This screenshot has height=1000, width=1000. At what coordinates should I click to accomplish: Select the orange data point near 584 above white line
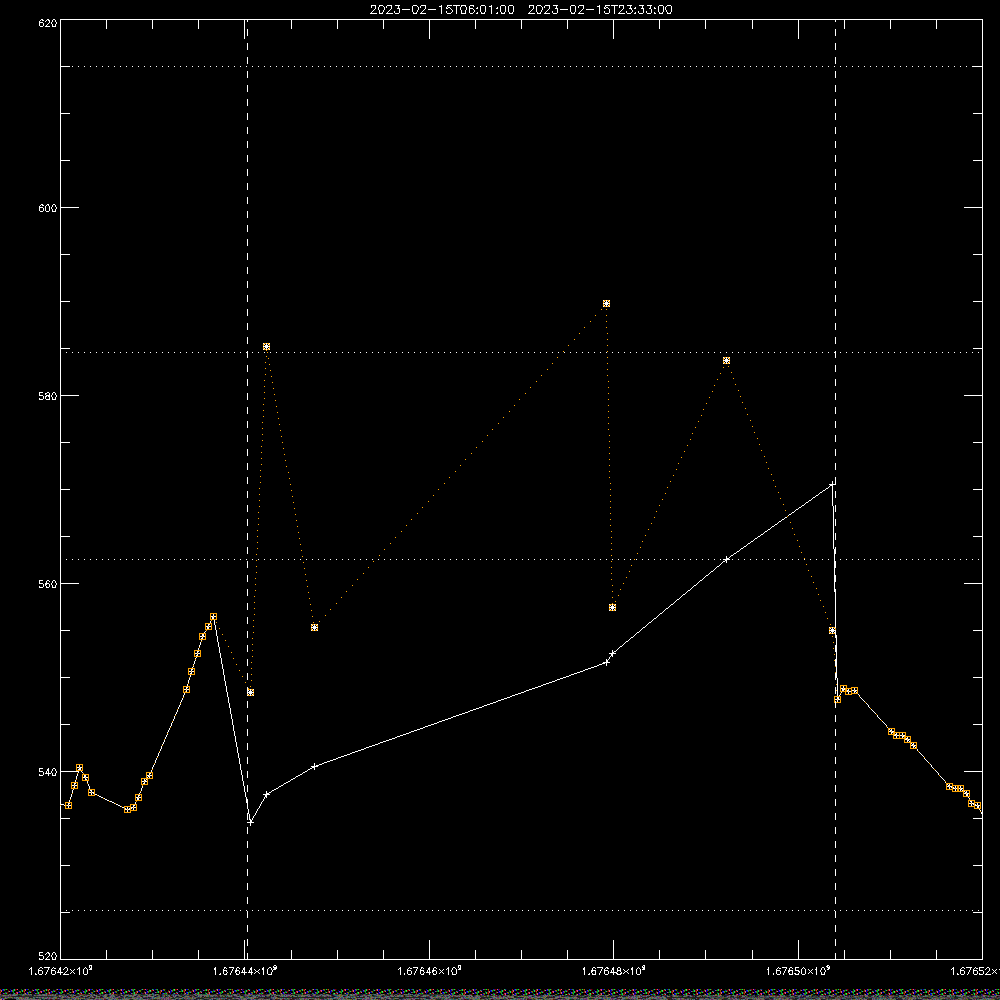726,360
